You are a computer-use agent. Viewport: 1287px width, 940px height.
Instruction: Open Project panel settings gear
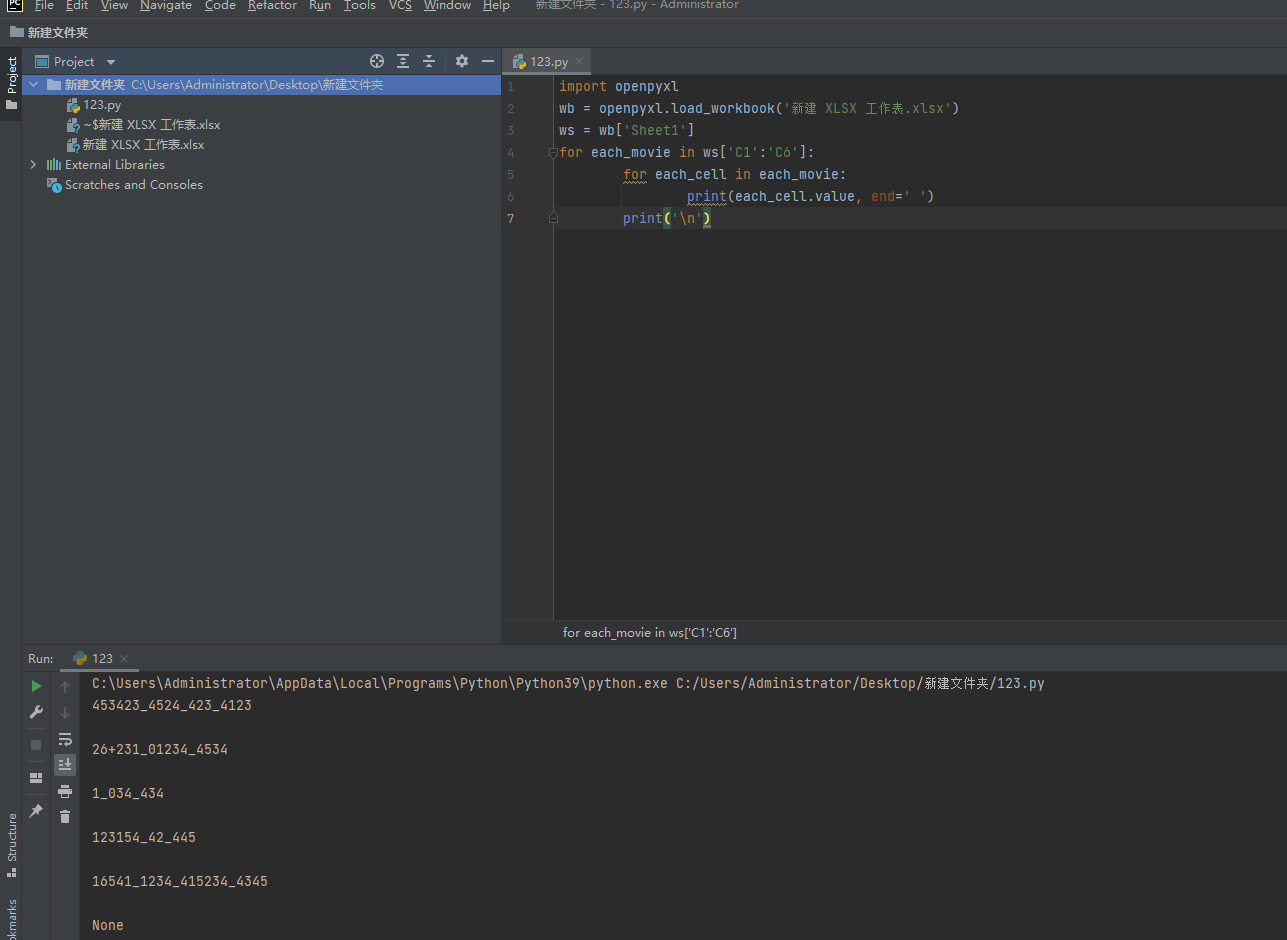pos(462,61)
